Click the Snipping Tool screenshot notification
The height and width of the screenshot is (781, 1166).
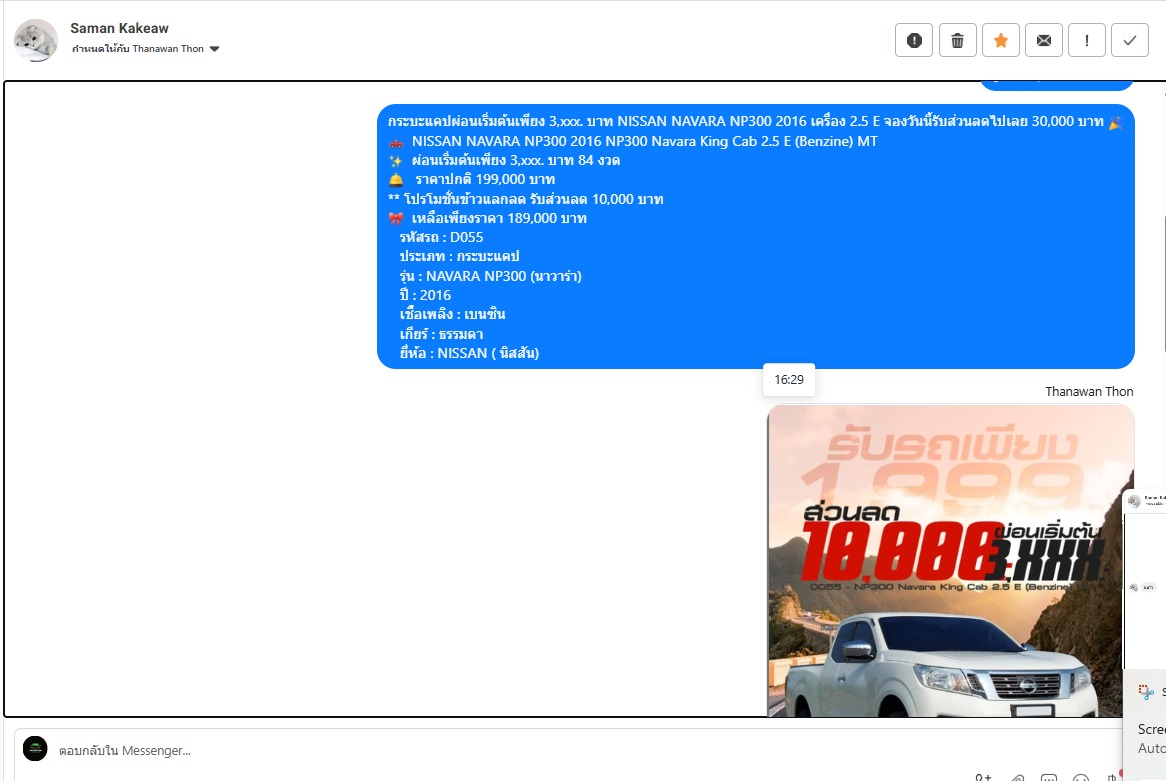[x=1145, y=725]
